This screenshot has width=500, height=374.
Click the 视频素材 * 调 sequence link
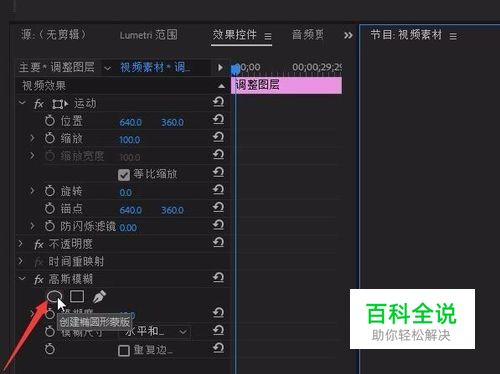[155, 68]
